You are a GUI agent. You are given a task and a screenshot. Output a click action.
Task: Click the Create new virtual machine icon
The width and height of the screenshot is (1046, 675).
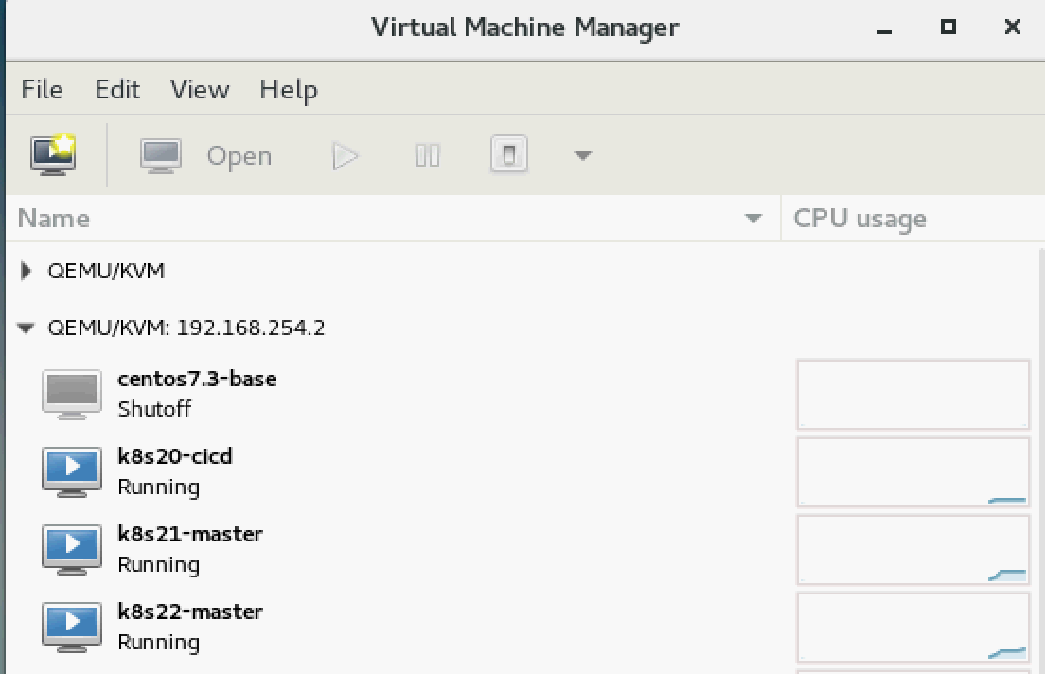(x=54, y=155)
